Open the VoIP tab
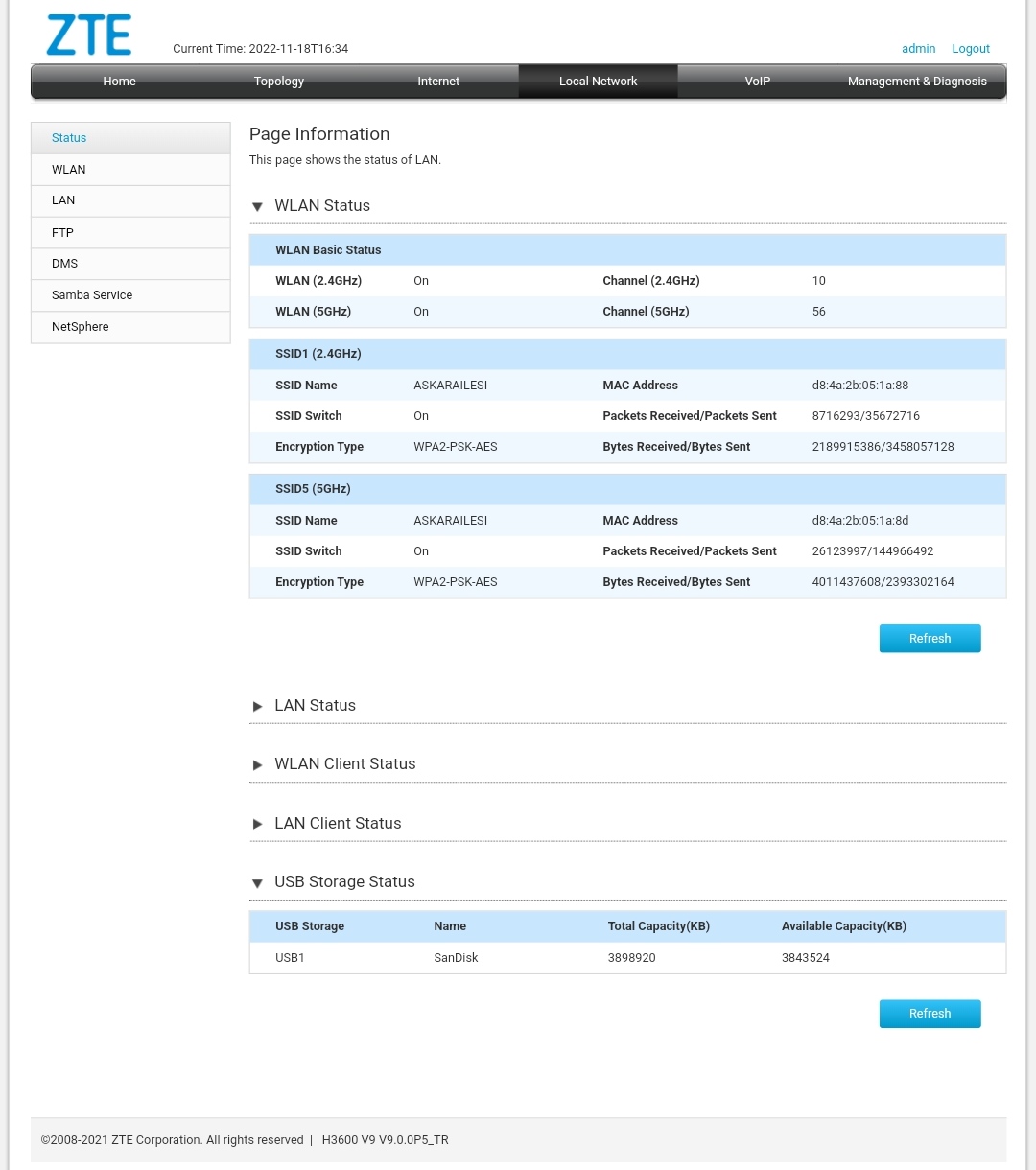1036x1170 pixels. [x=758, y=82]
